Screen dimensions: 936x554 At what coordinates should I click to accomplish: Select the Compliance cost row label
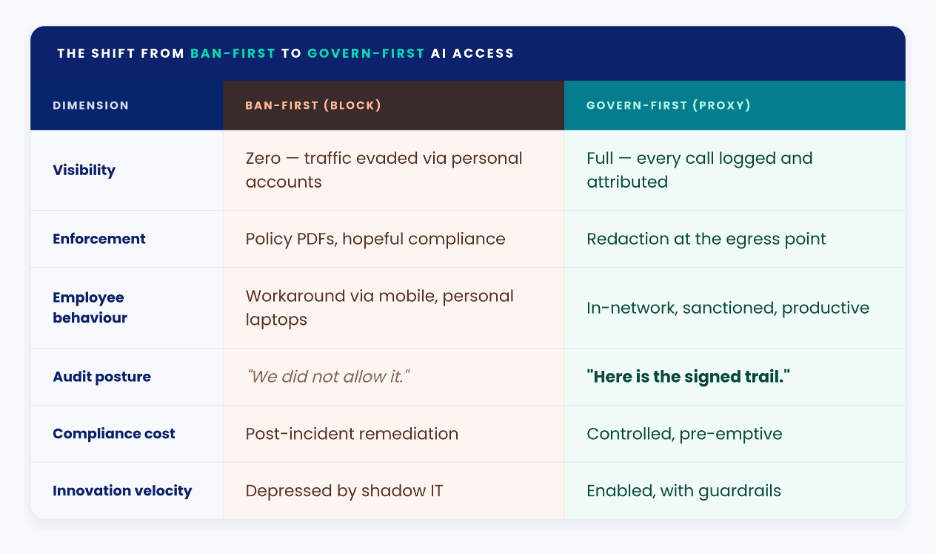(x=114, y=434)
